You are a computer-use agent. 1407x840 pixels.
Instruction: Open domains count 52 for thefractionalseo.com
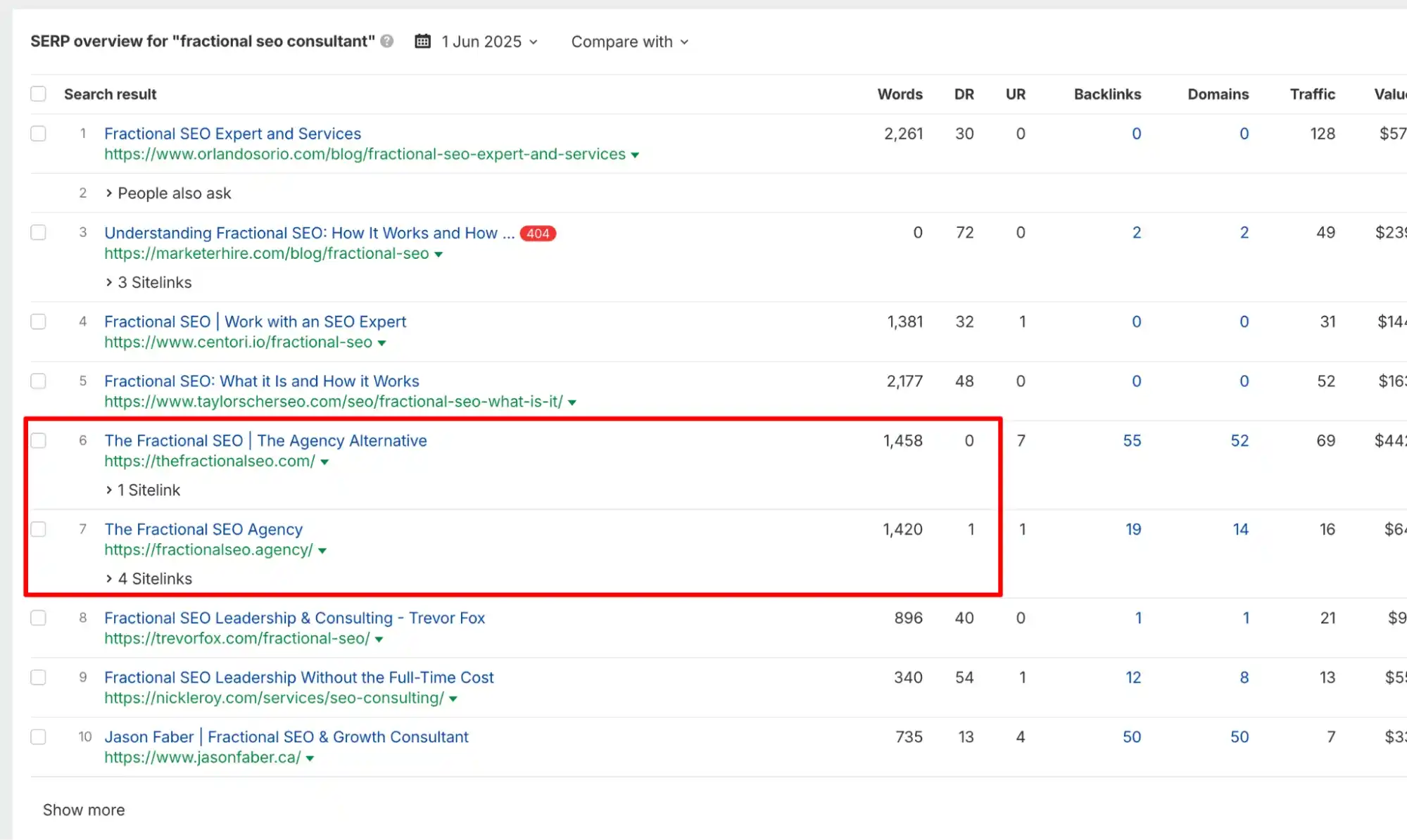coord(1239,441)
